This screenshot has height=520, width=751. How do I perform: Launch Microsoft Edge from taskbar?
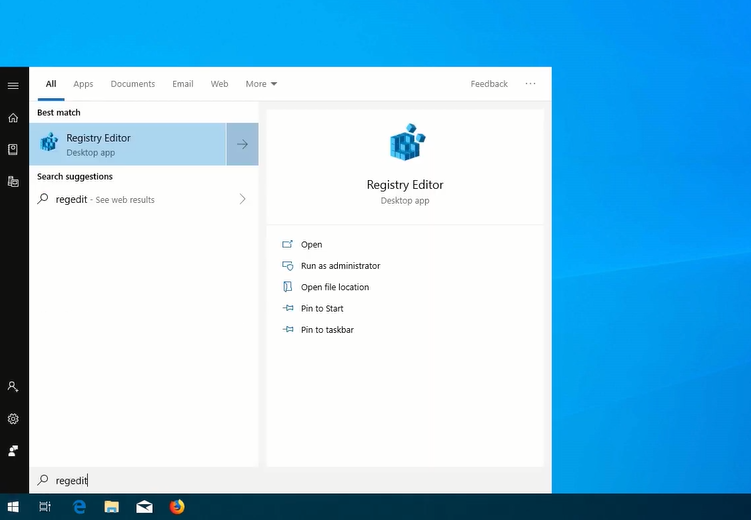79,507
